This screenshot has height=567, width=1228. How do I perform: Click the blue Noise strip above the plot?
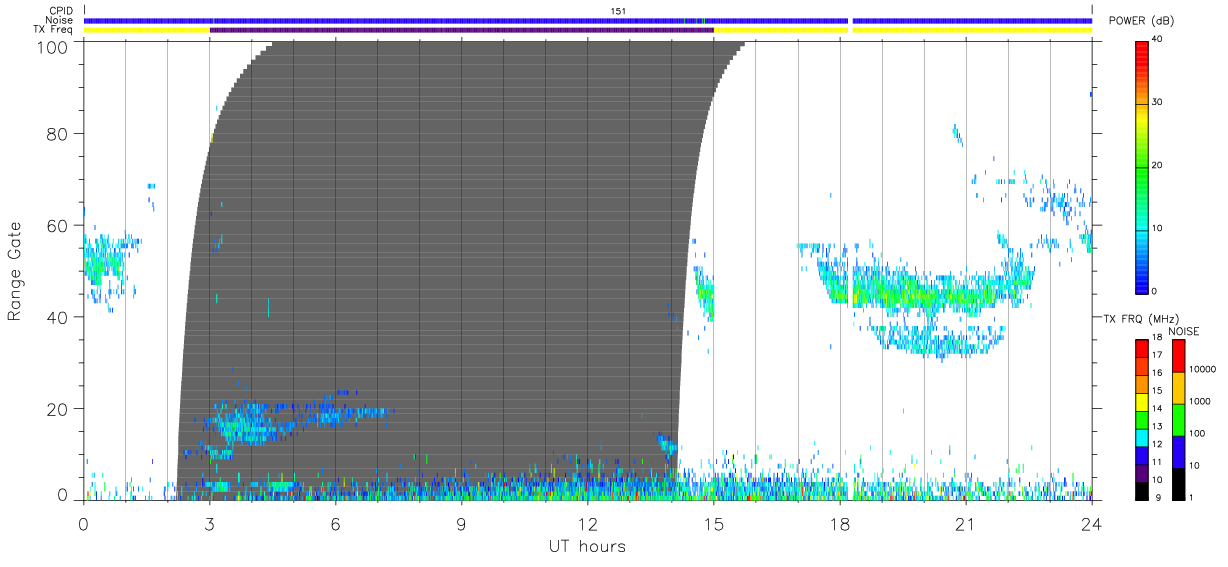tap(588, 20)
